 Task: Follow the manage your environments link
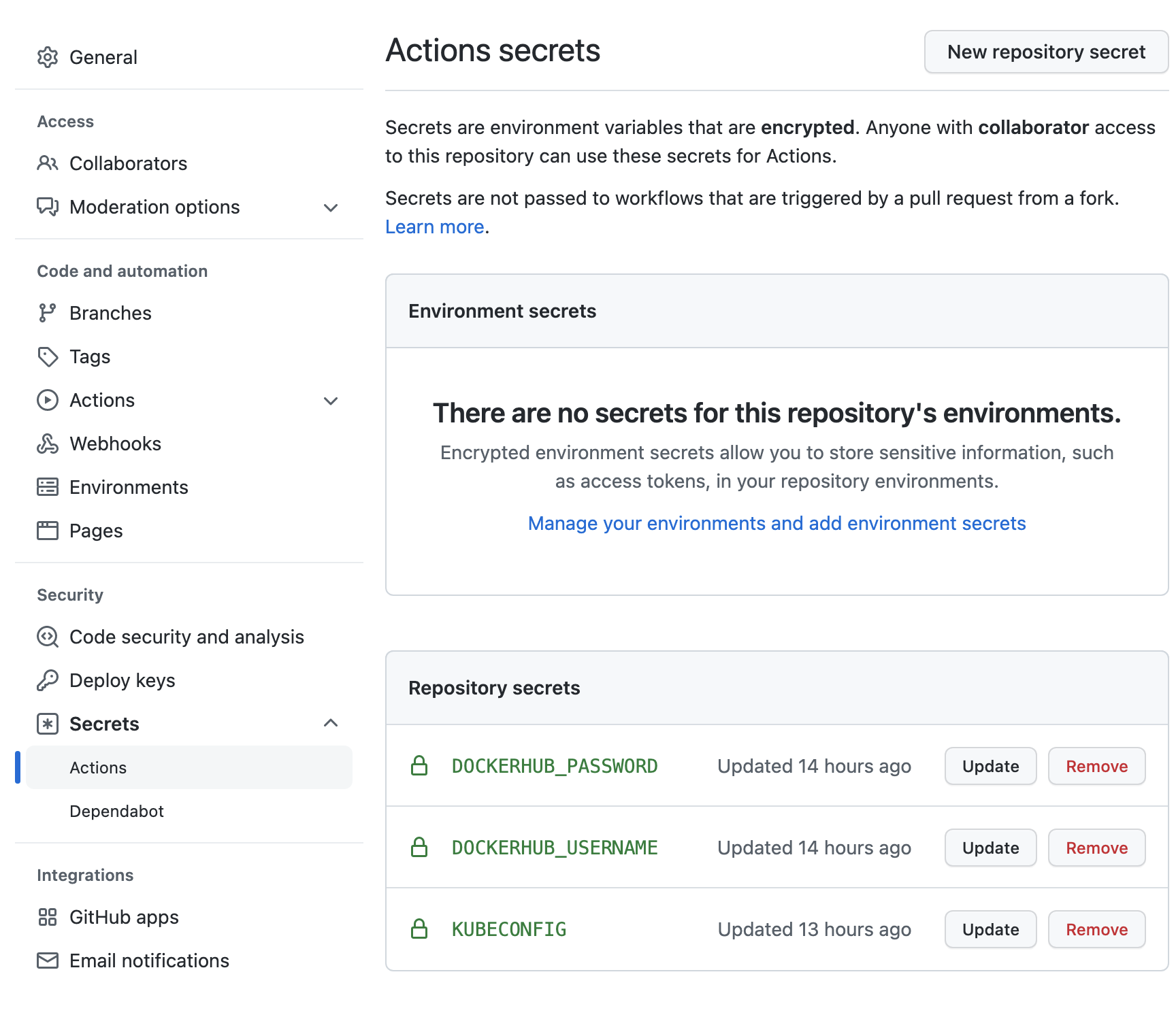pyautogui.click(x=777, y=523)
